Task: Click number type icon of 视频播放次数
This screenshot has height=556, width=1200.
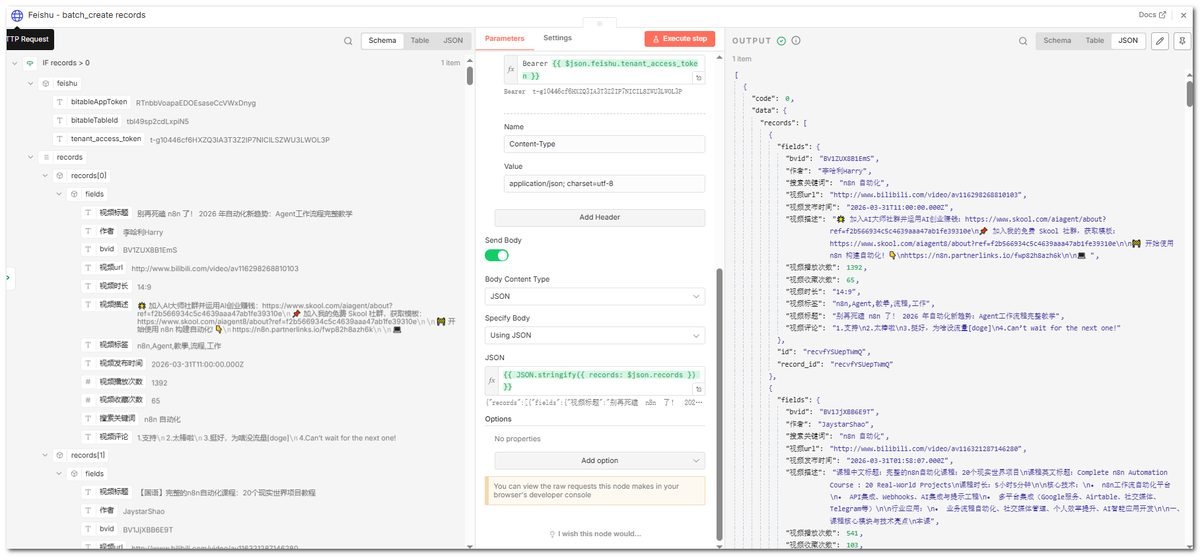Action: pos(89,382)
